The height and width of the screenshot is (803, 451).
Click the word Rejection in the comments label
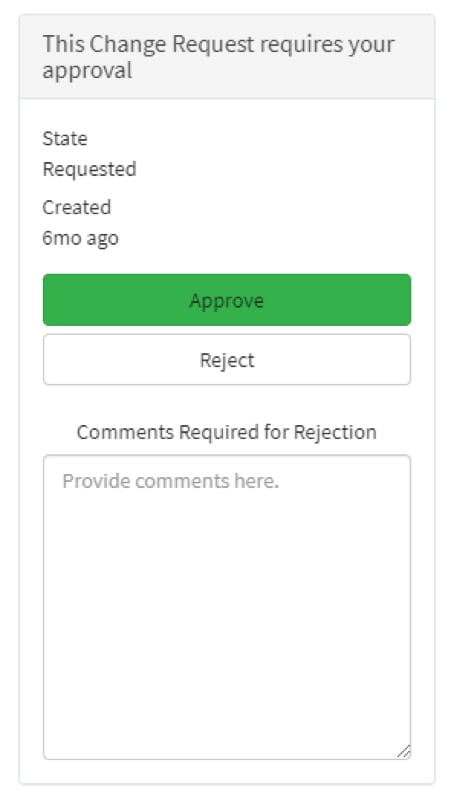coord(335,432)
